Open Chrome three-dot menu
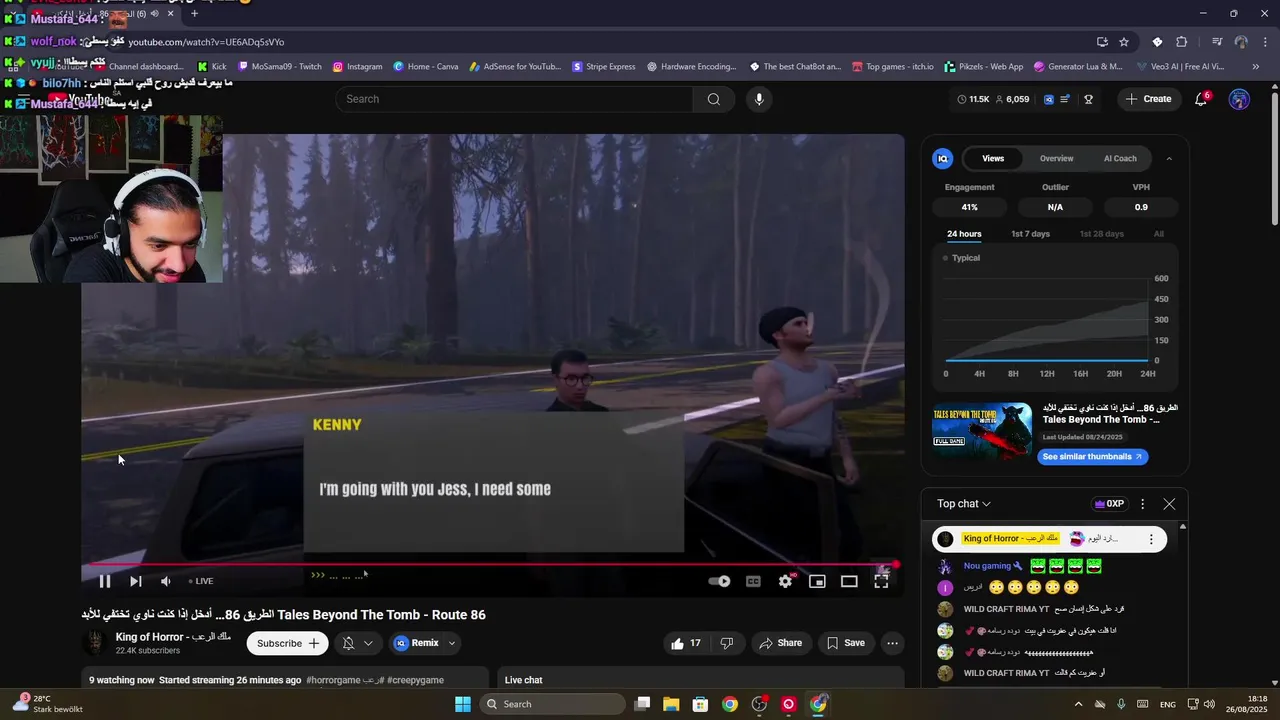The height and width of the screenshot is (720, 1280). coord(1264,42)
